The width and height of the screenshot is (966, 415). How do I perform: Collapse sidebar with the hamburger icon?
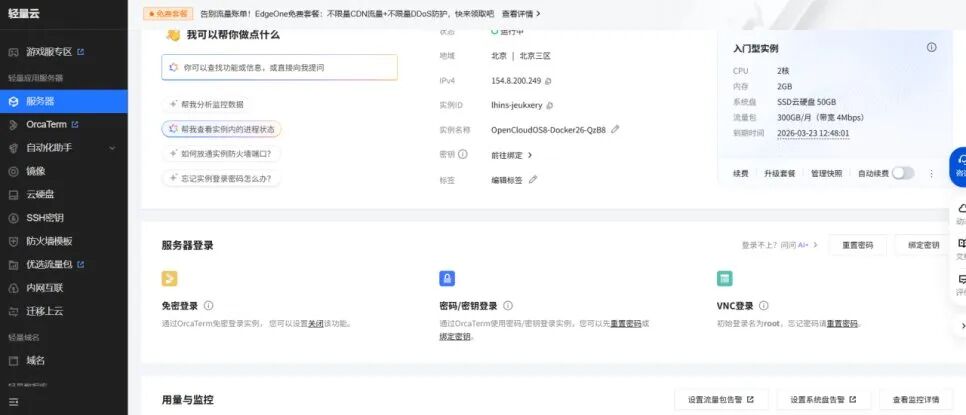point(14,402)
